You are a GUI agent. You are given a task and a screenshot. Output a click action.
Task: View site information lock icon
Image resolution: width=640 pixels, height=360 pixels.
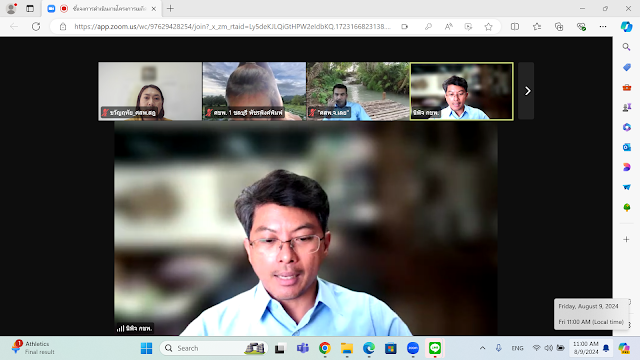click(63, 27)
